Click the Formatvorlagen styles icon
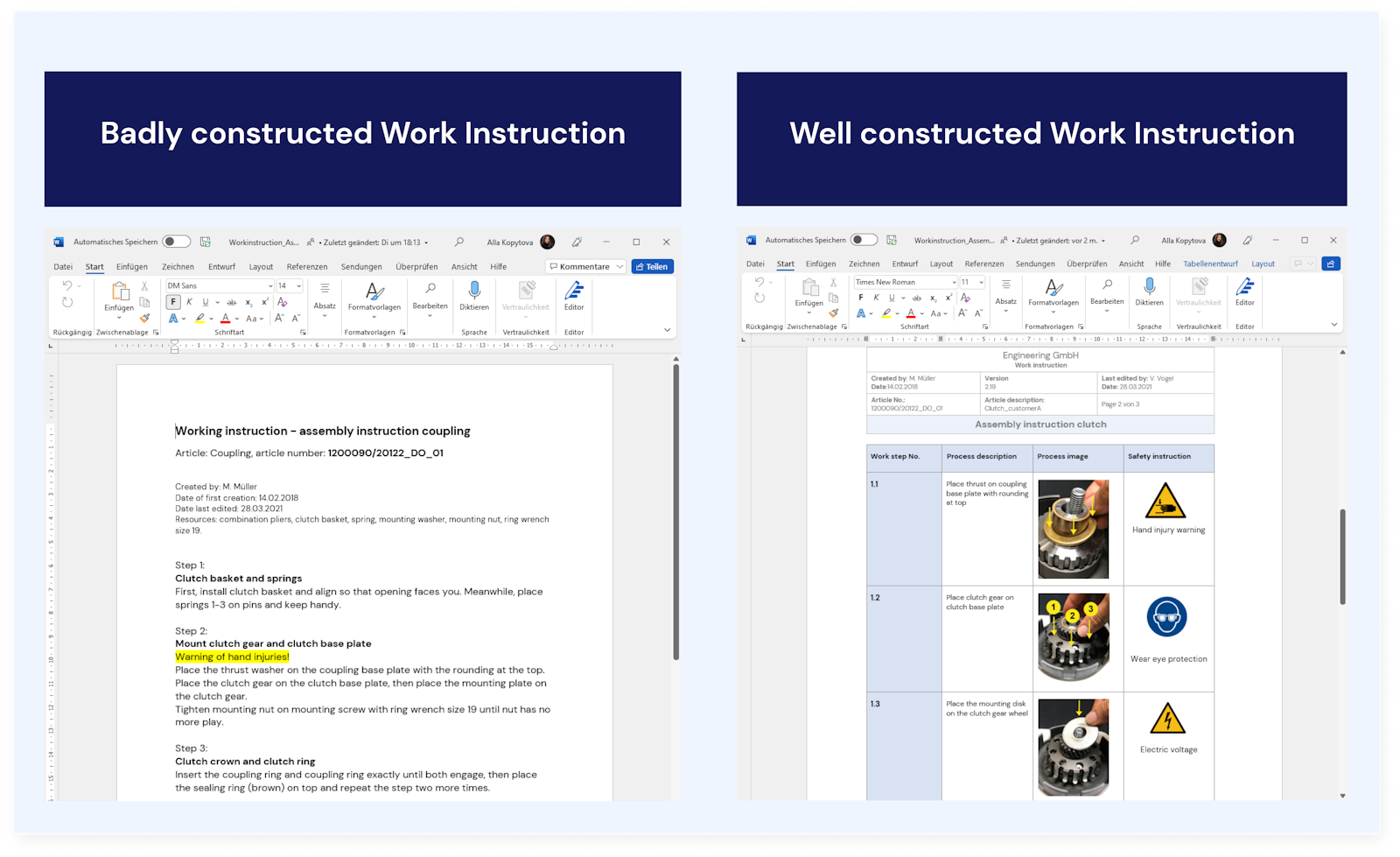The width and height of the screenshot is (1400, 857). pyautogui.click(x=374, y=291)
